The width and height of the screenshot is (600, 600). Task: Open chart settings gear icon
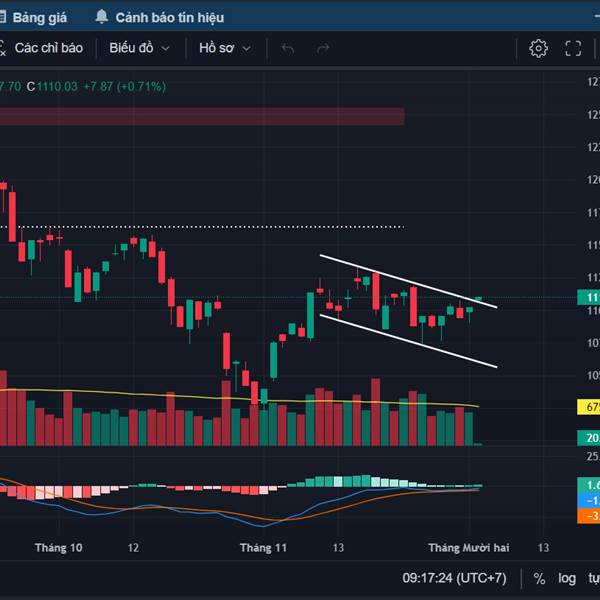point(538,49)
